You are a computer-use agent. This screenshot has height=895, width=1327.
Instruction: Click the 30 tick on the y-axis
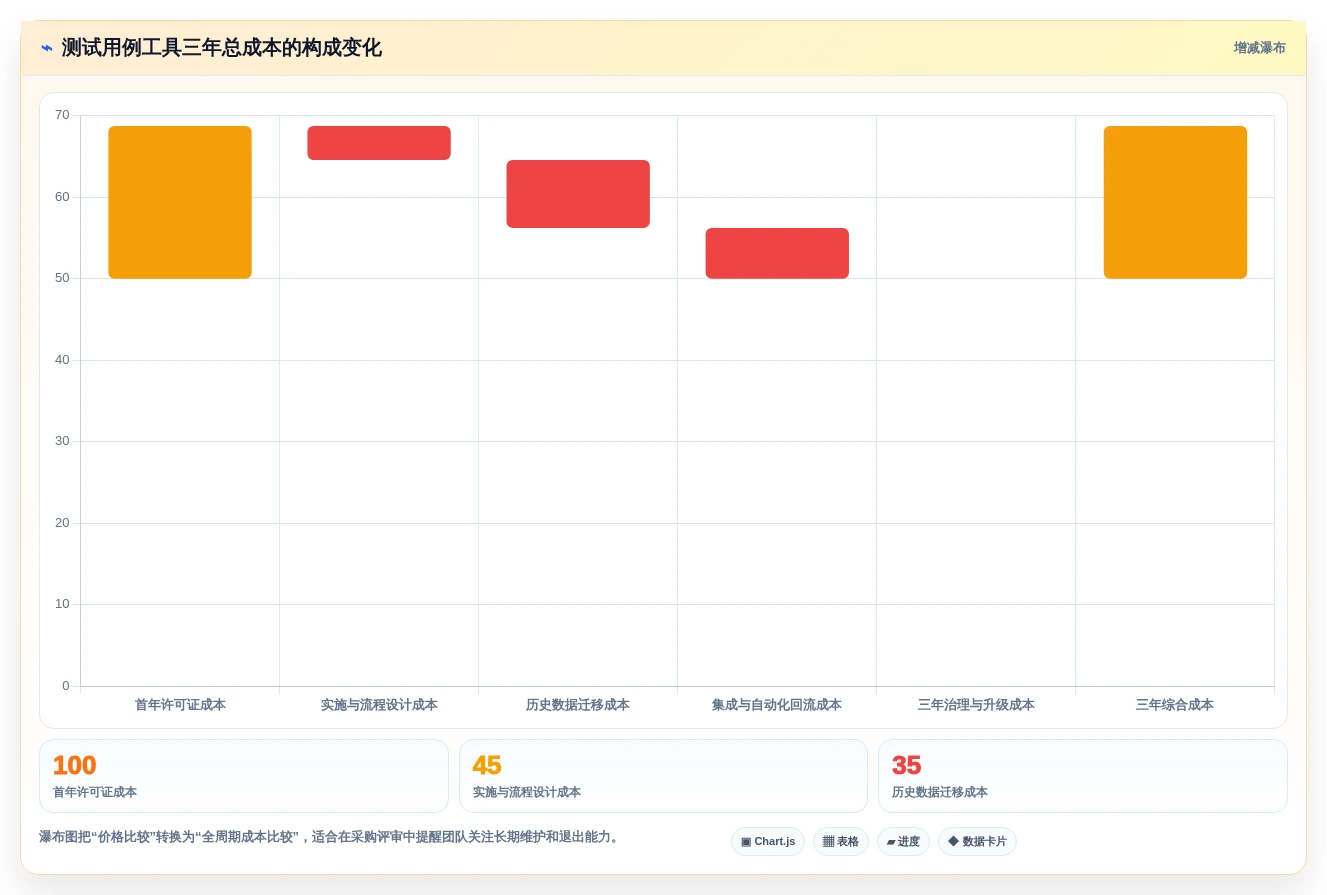(62, 441)
